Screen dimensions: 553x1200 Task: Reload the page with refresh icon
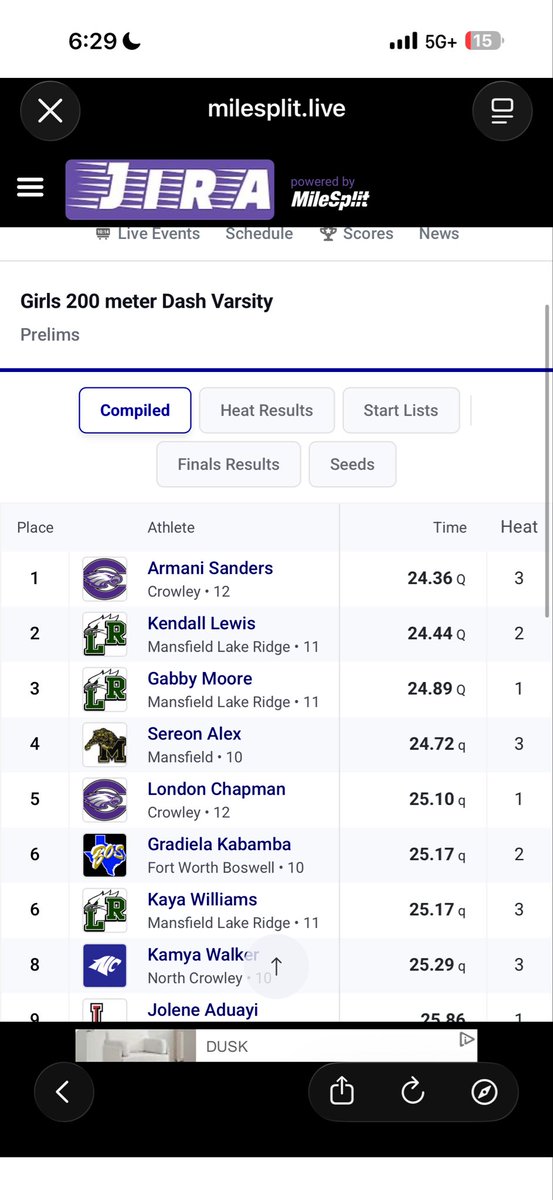pos(413,1092)
